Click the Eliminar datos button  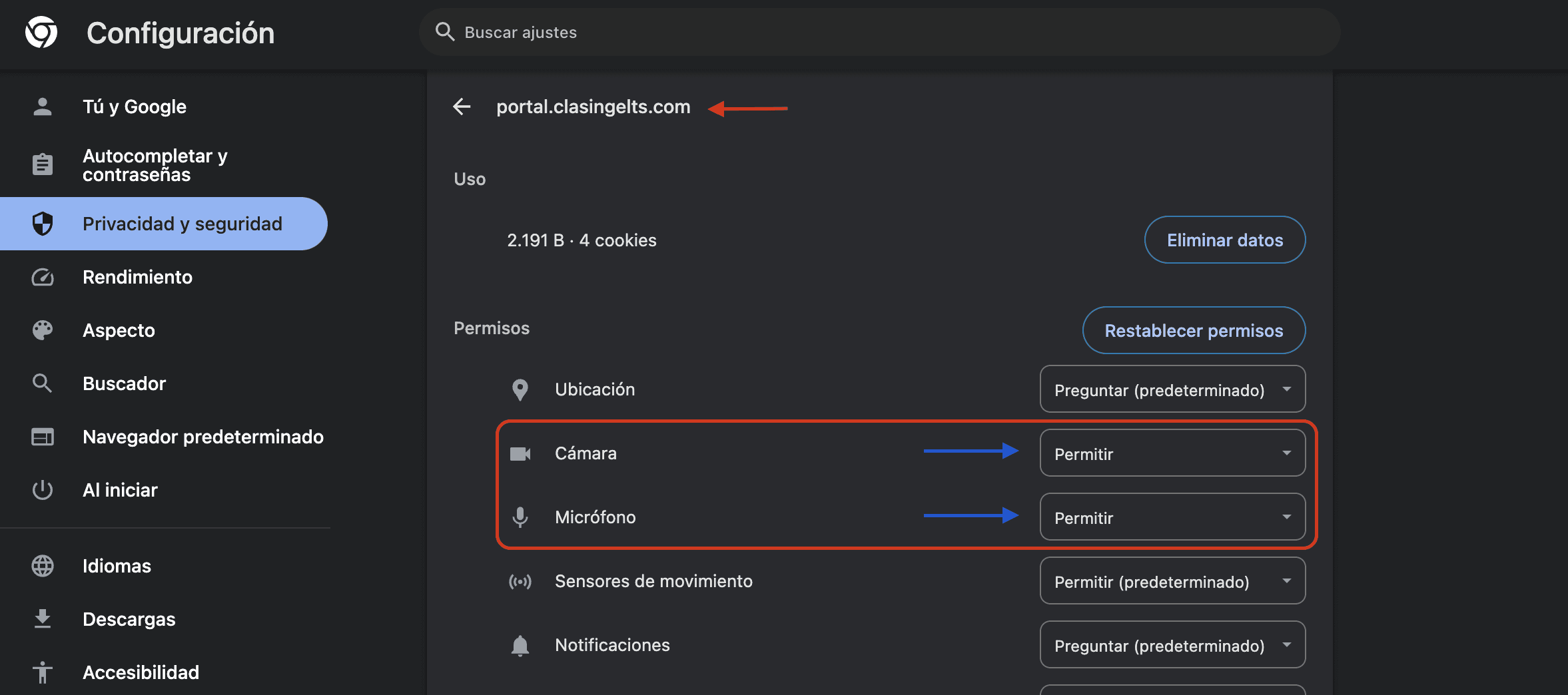pos(1224,240)
